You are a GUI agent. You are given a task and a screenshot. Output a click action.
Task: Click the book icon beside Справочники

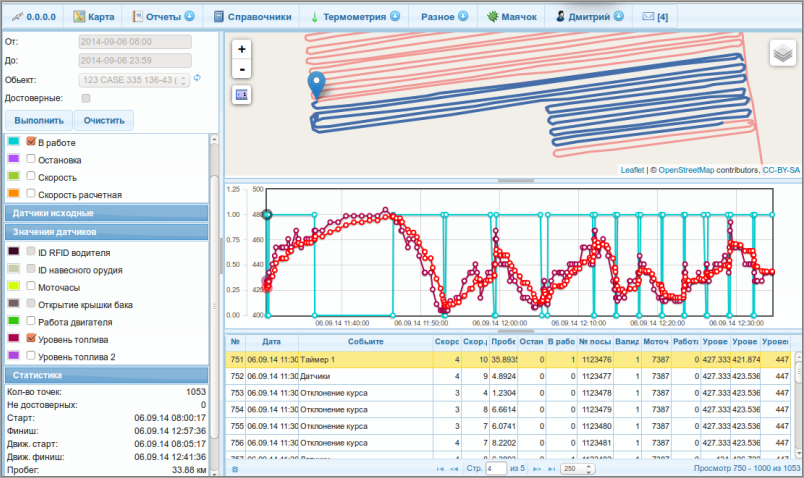[x=218, y=16]
